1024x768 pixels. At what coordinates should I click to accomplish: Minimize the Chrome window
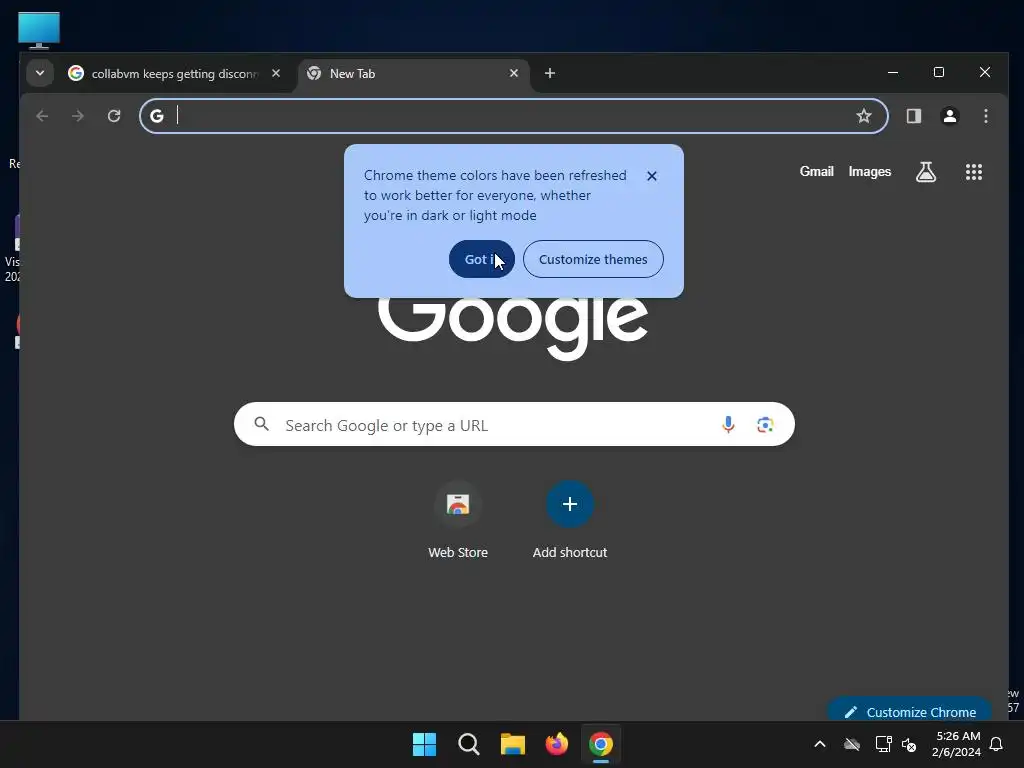pos(893,72)
